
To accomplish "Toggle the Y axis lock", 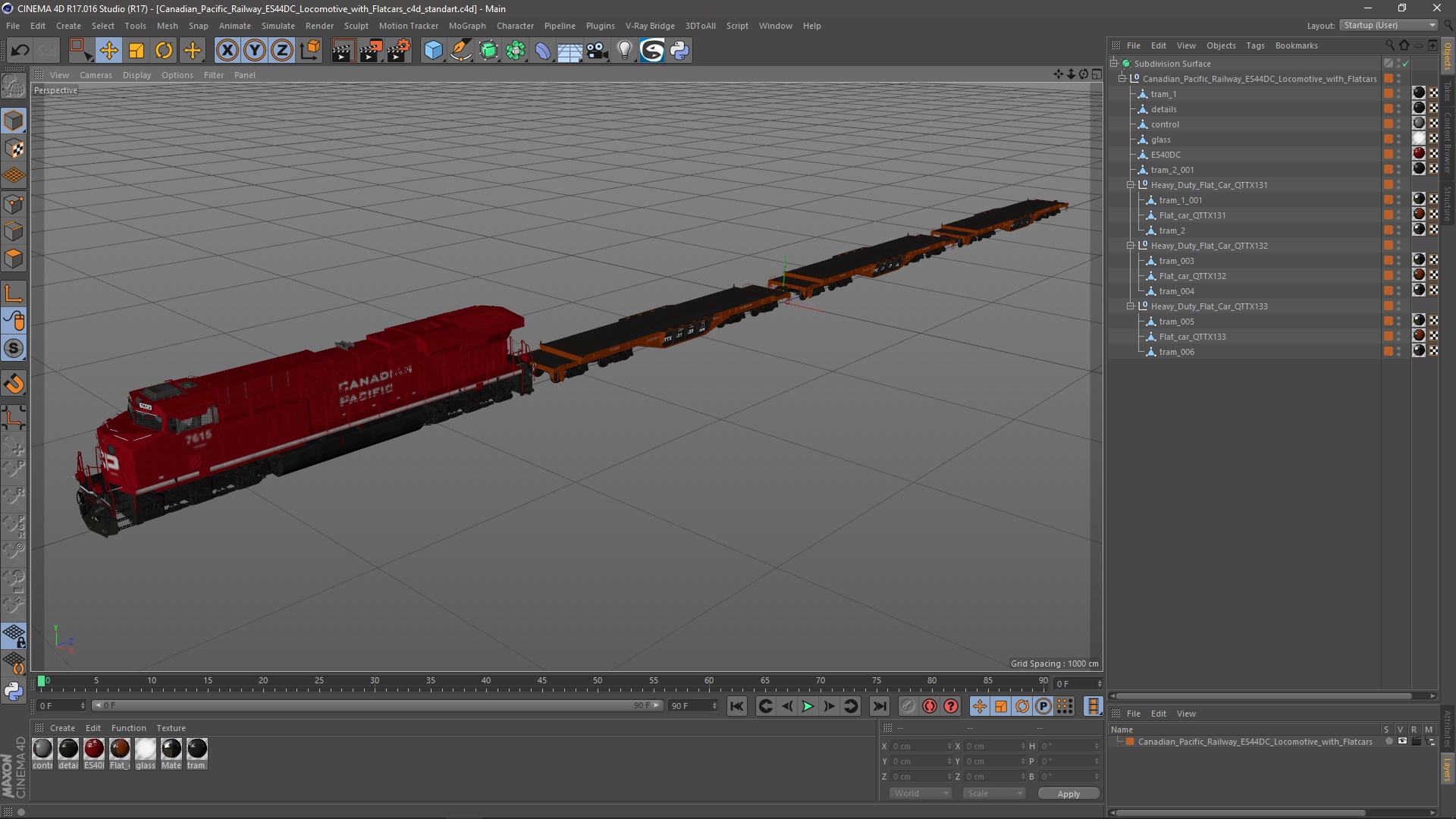I will coord(255,51).
